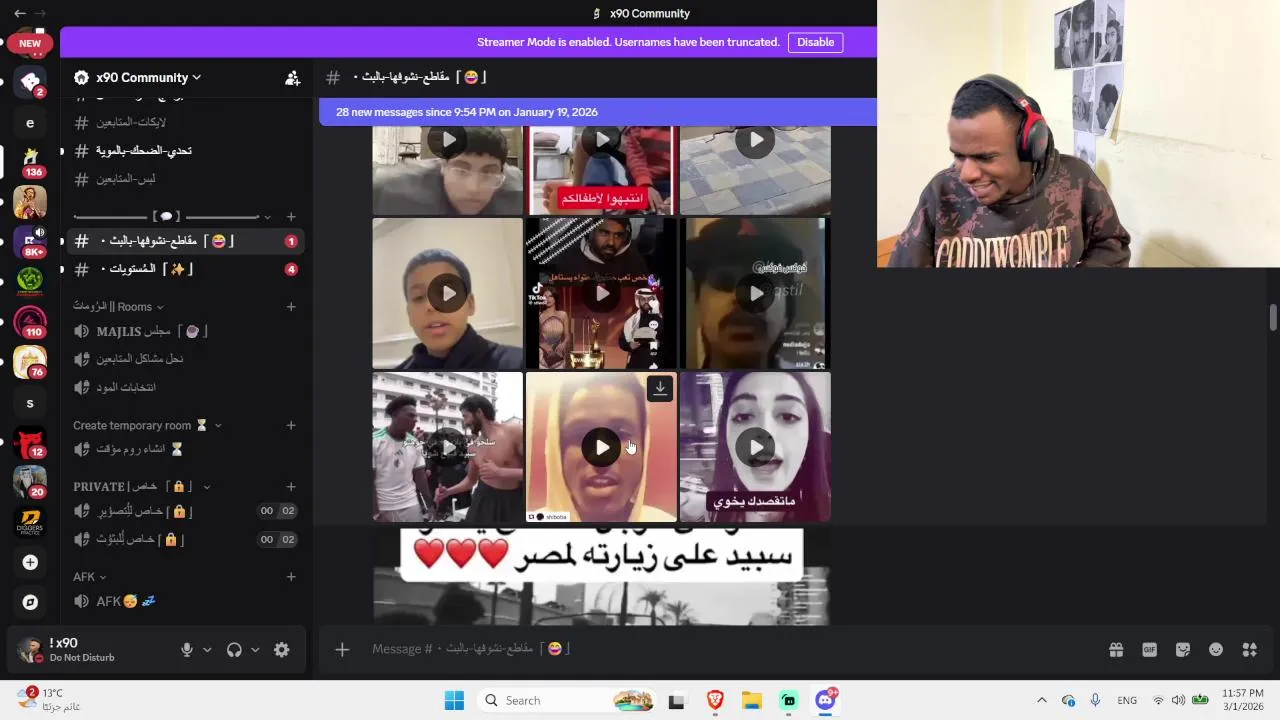Open the server labeled 's' in the sidebar

[30, 403]
